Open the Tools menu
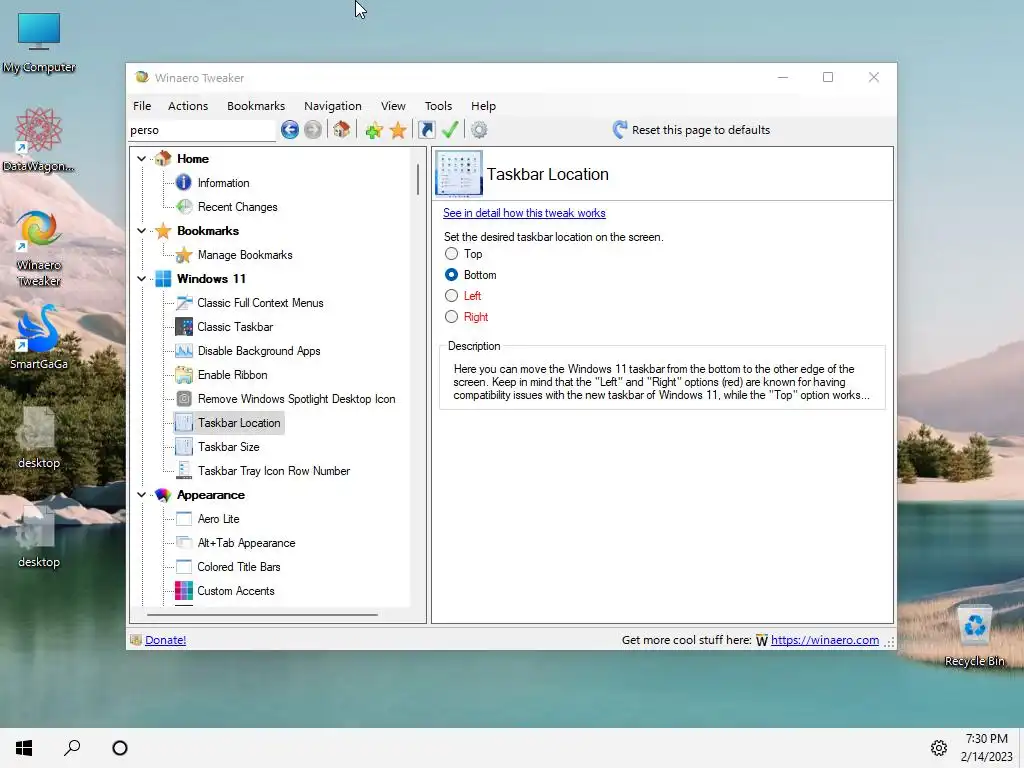 438,106
